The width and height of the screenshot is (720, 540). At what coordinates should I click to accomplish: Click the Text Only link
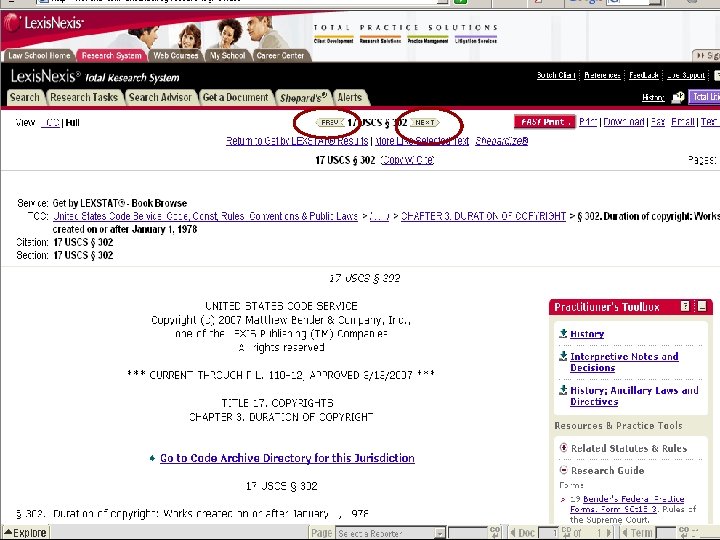point(710,122)
